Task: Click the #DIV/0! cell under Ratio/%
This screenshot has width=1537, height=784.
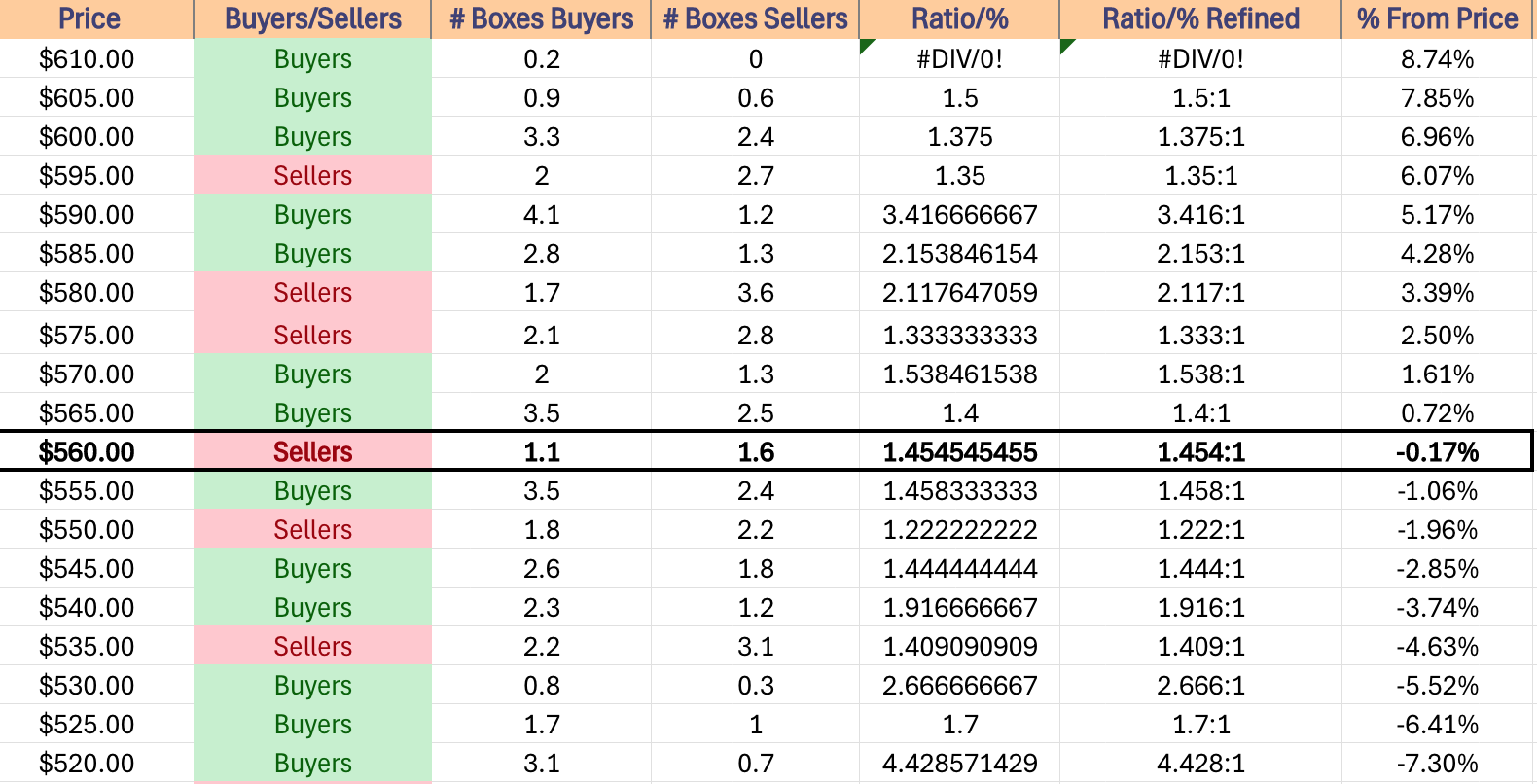Action: [959, 59]
